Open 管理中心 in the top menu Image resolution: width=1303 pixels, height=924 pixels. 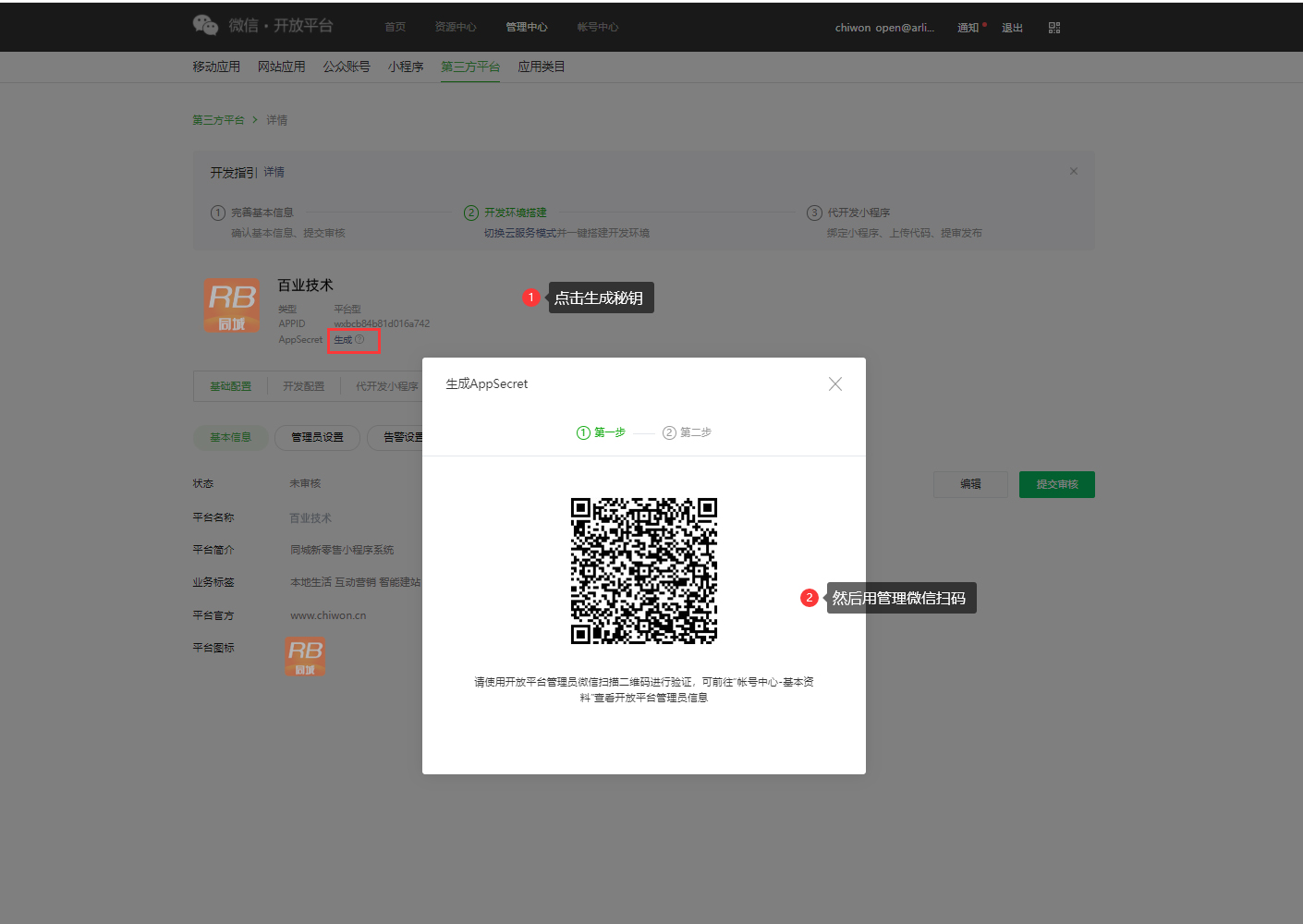526,28
